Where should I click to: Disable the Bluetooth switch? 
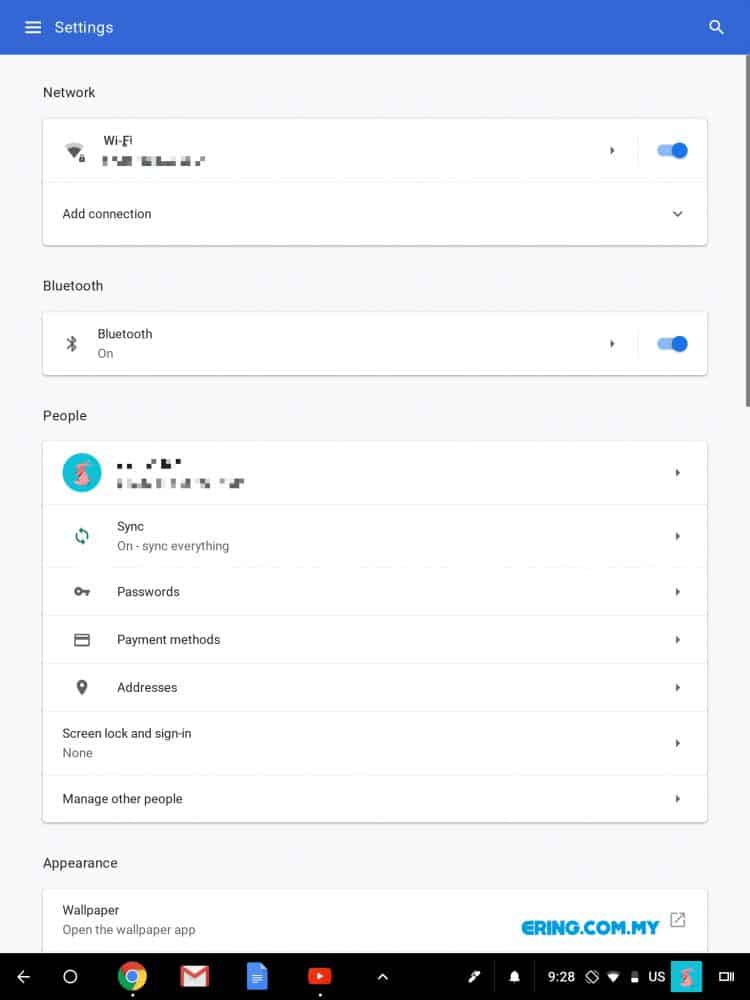(672, 344)
